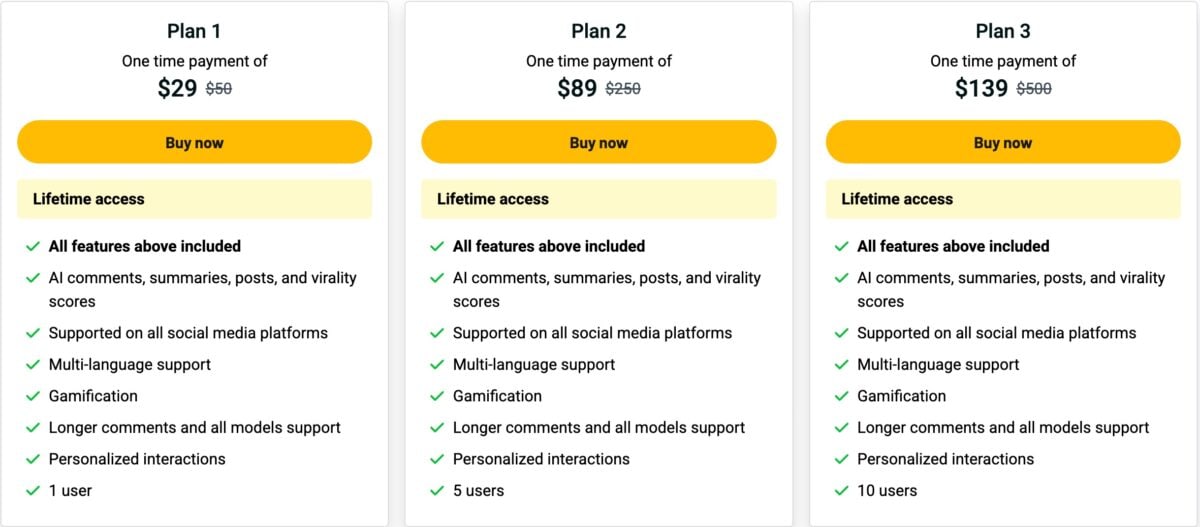
Task: Click checkmark beside Plan 2 '5 users'
Action: click(x=437, y=491)
